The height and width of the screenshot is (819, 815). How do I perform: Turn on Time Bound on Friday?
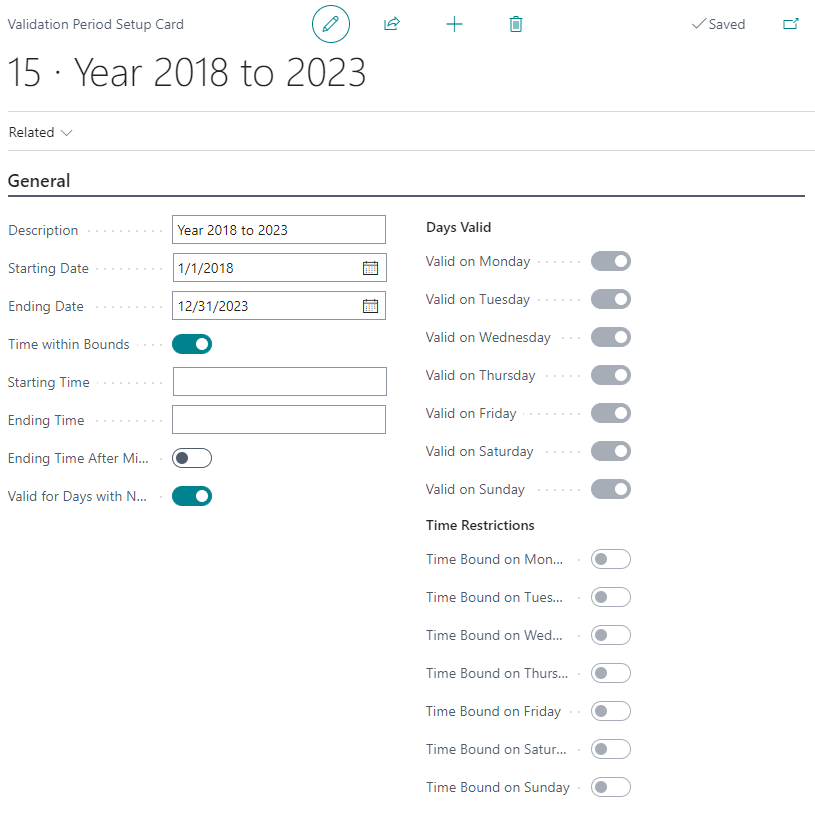click(x=610, y=711)
